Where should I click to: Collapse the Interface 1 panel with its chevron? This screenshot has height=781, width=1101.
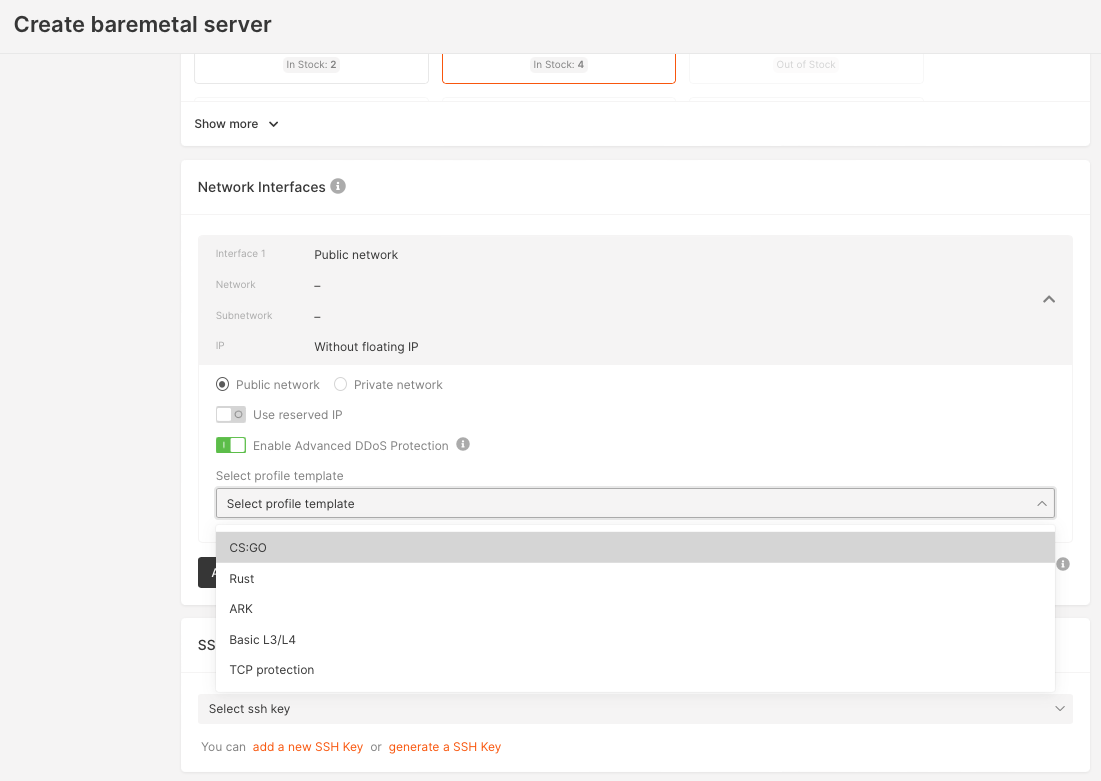point(1049,299)
